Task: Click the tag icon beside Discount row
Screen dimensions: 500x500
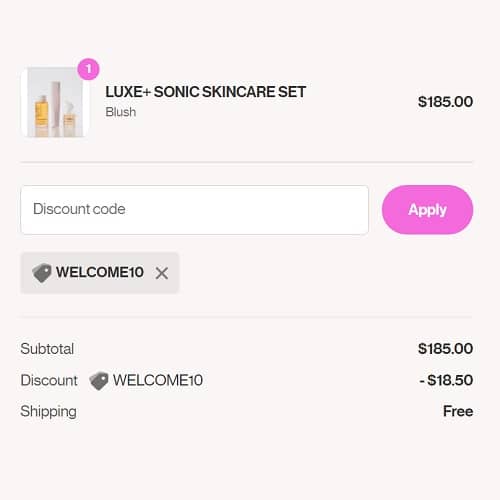Action: tap(99, 381)
